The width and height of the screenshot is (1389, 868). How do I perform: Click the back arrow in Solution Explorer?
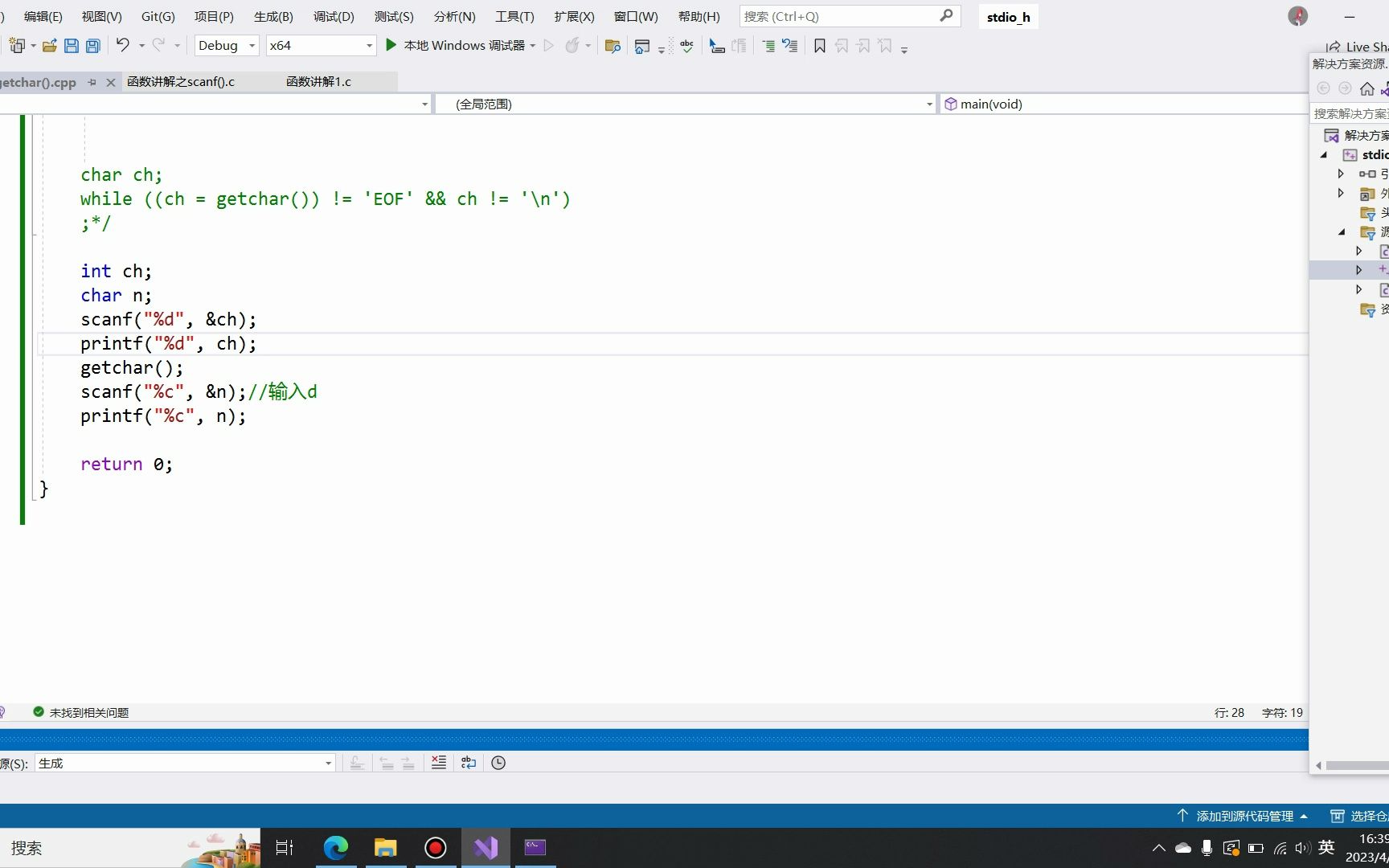coord(1323,88)
